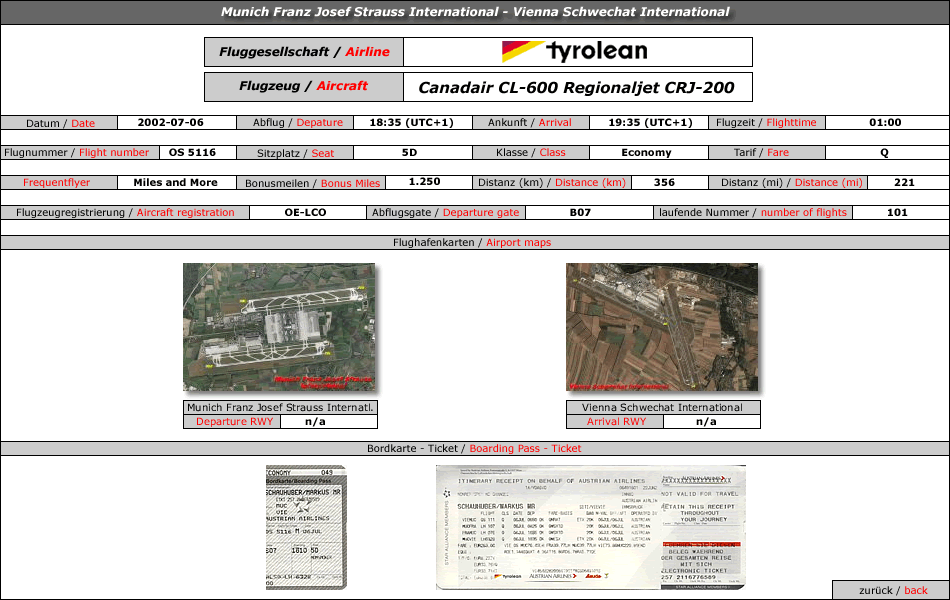
Task: Click the Miles and More frequent flyer value
Action: pyautogui.click(x=175, y=182)
